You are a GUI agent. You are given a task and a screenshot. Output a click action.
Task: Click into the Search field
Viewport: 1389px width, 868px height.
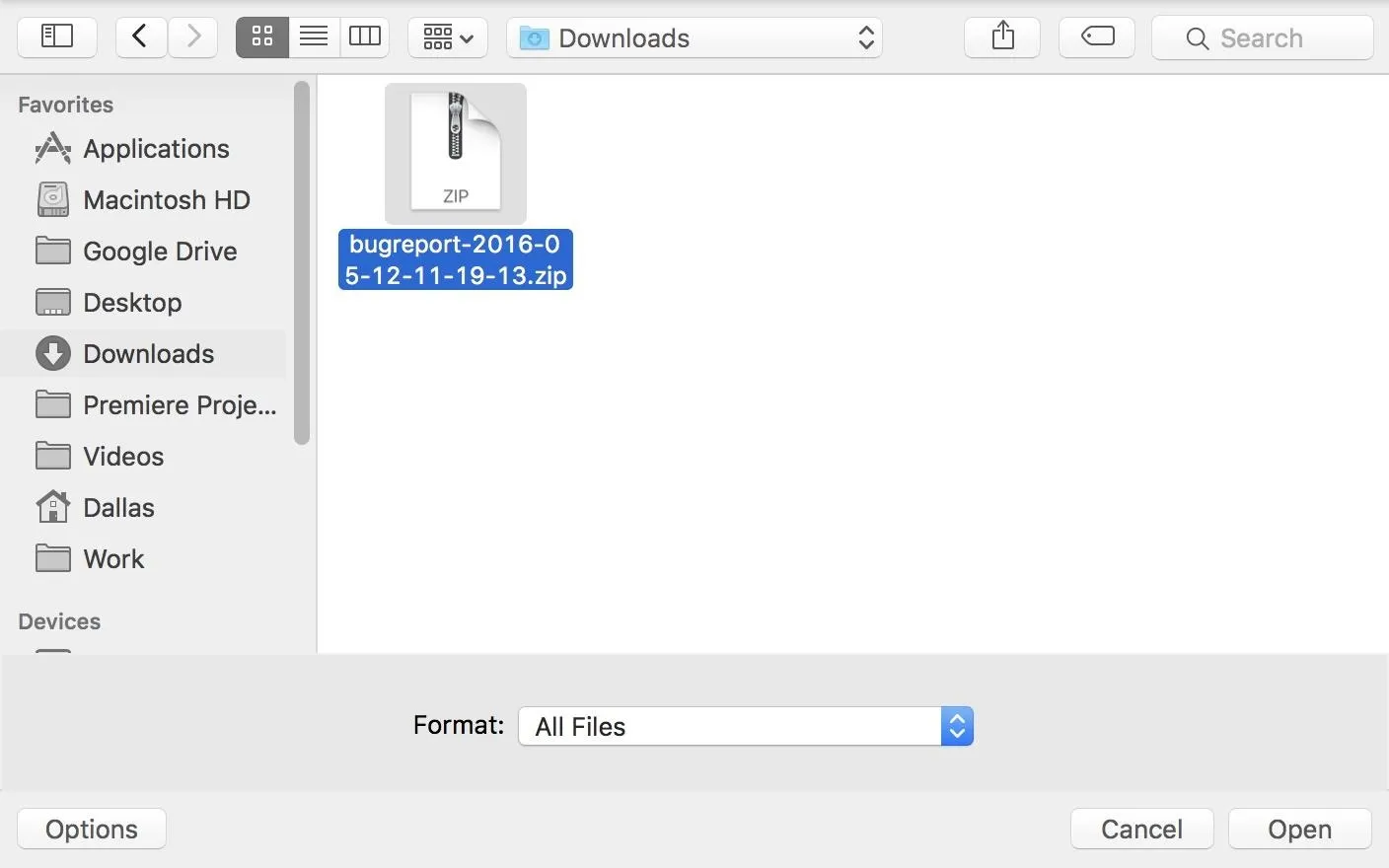click(1263, 37)
